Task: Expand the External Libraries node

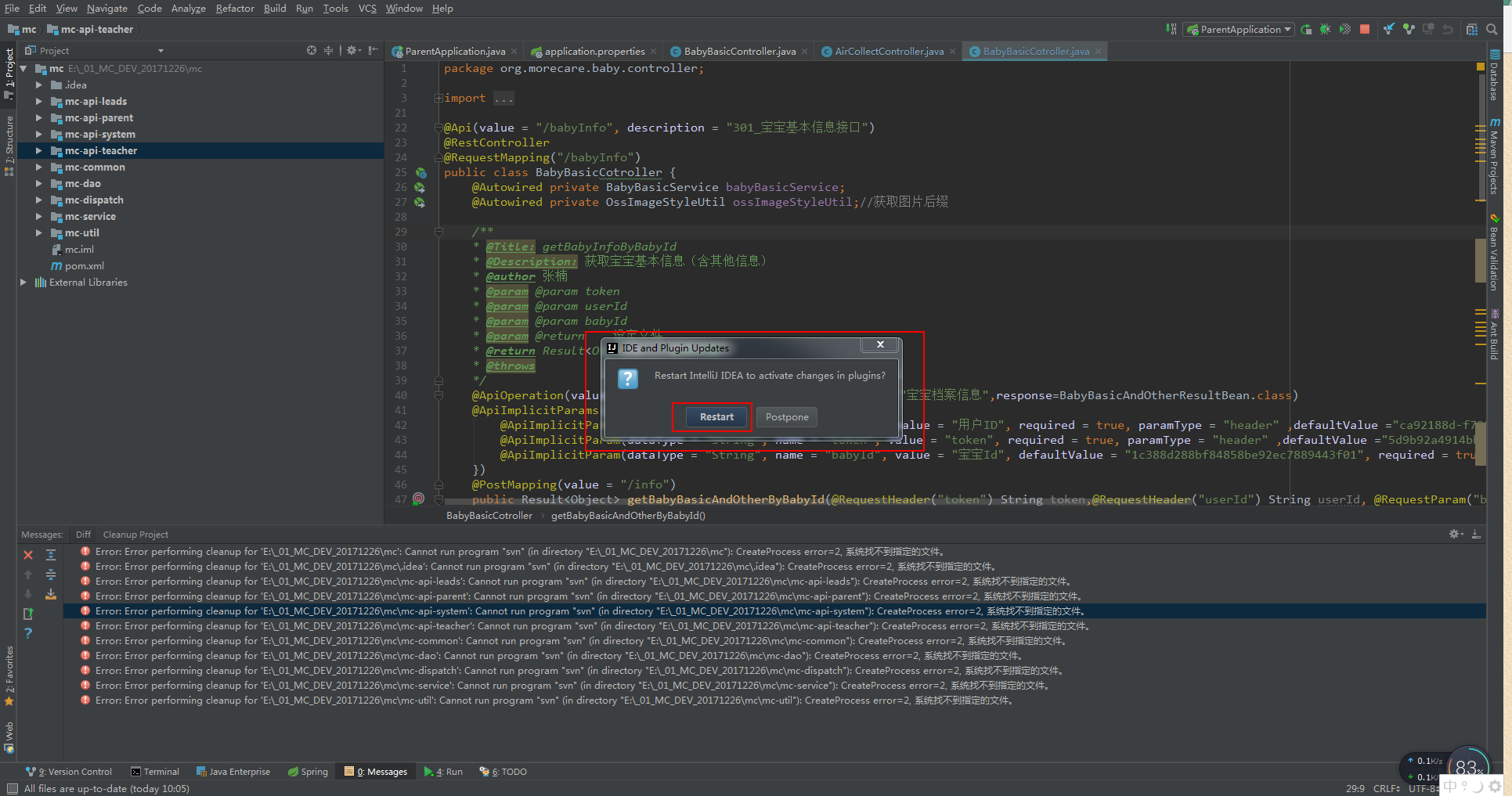Action: click(23, 282)
